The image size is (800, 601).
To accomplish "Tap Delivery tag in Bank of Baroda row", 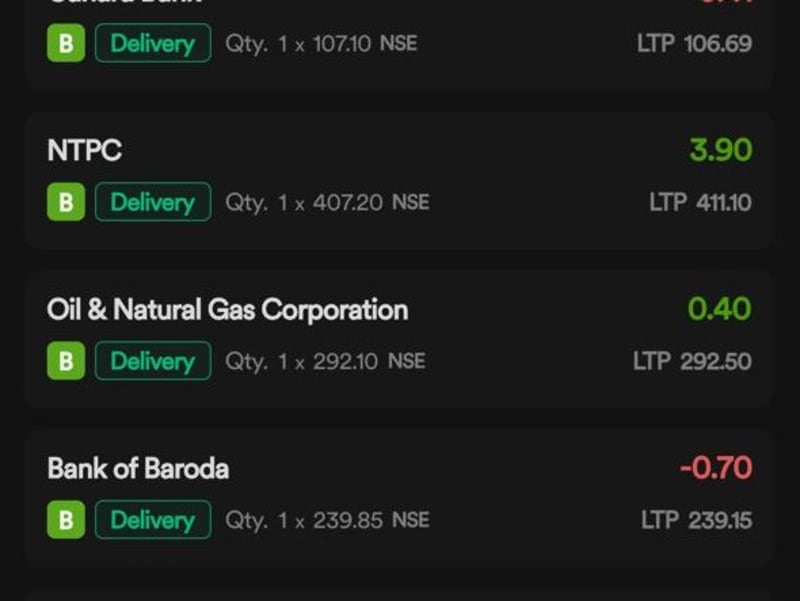I will coord(153,520).
